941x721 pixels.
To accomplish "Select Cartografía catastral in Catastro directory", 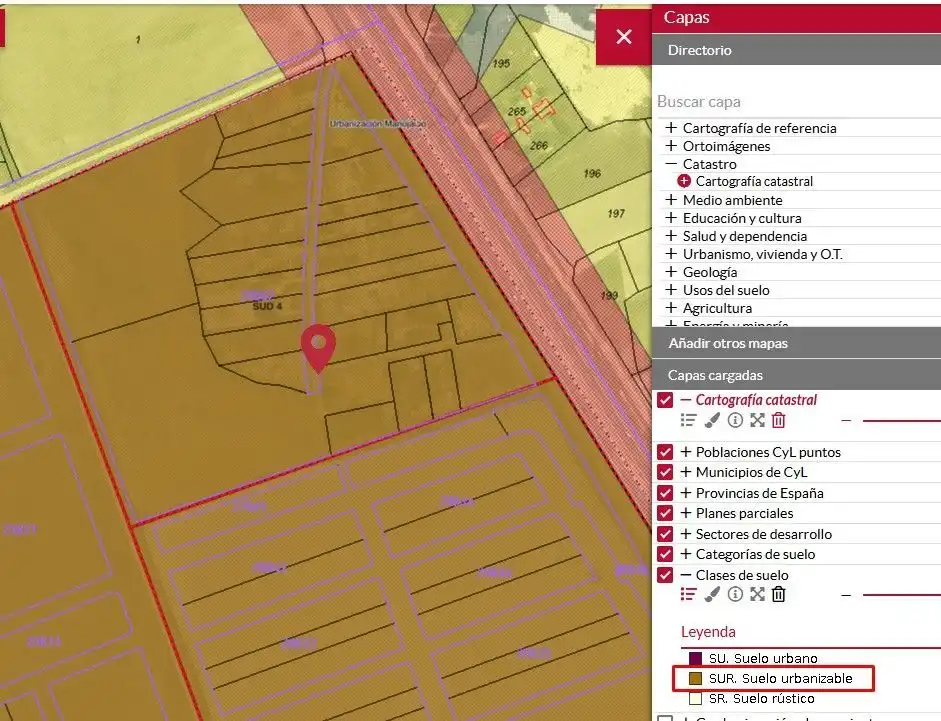I will pos(754,181).
